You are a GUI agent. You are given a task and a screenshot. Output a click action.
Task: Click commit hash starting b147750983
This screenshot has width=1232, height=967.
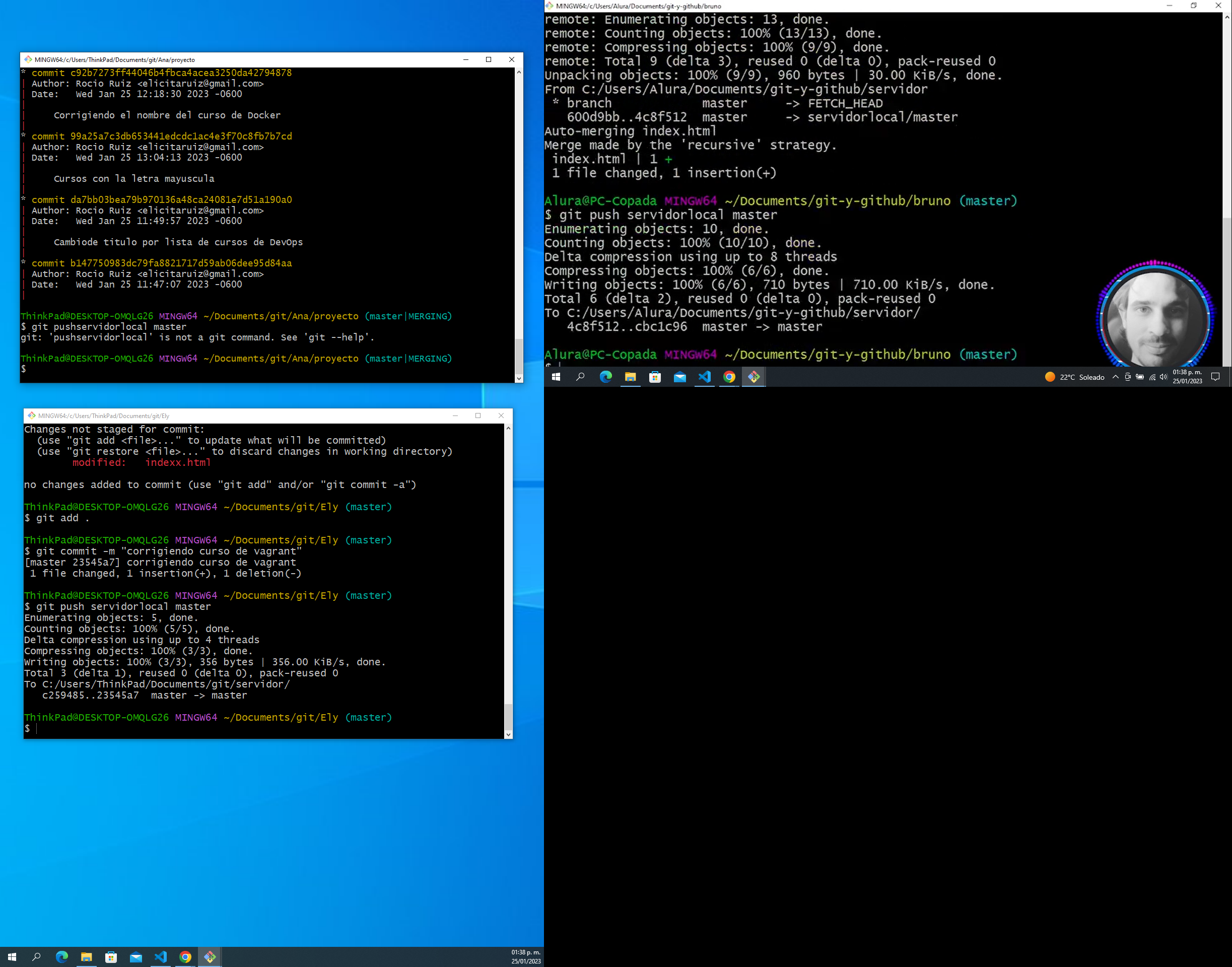[181, 263]
